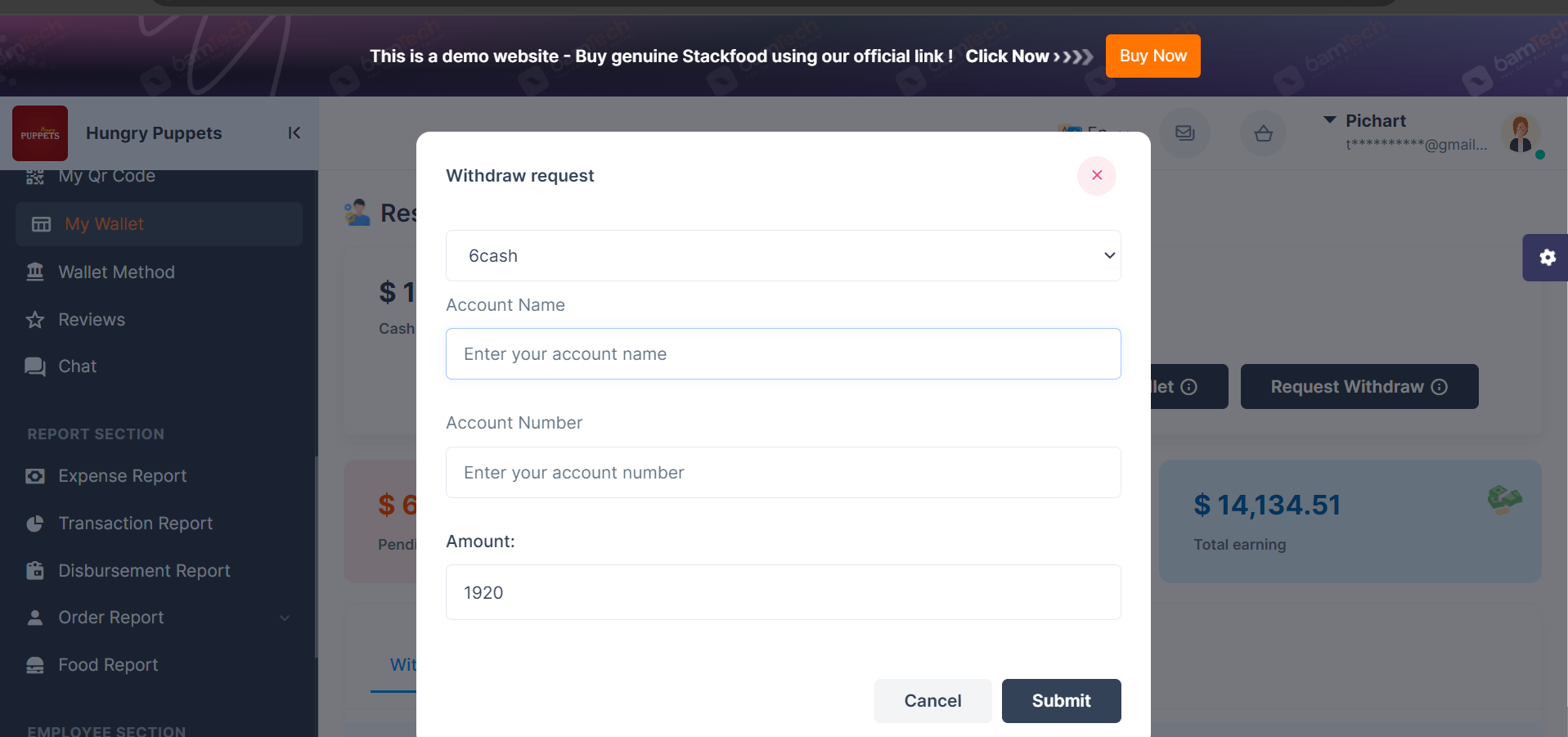Open the Pichart profile dropdown arrow
1568x737 pixels.
click(1330, 120)
